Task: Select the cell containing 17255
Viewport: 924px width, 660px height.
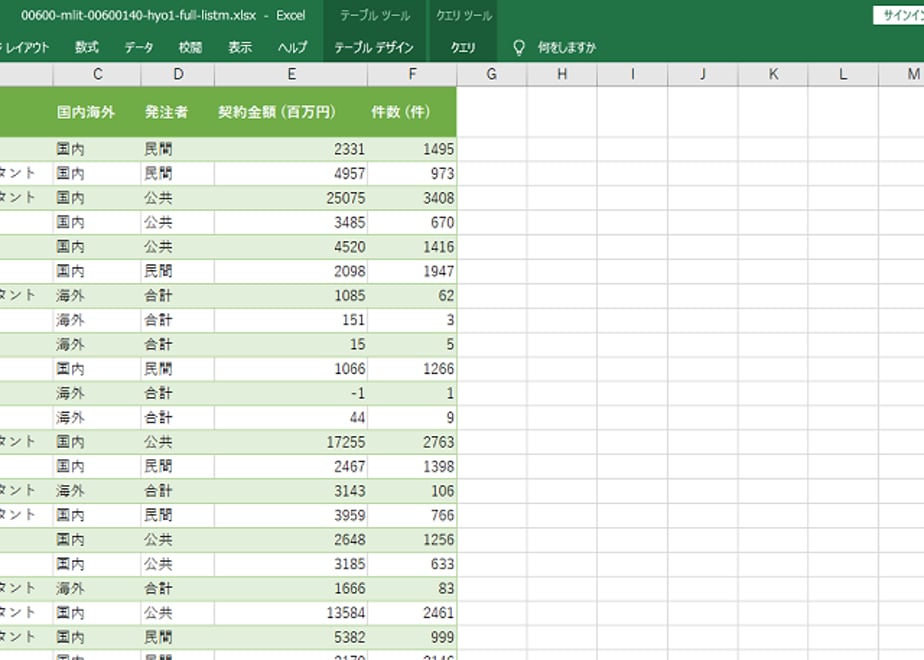Action: point(291,442)
